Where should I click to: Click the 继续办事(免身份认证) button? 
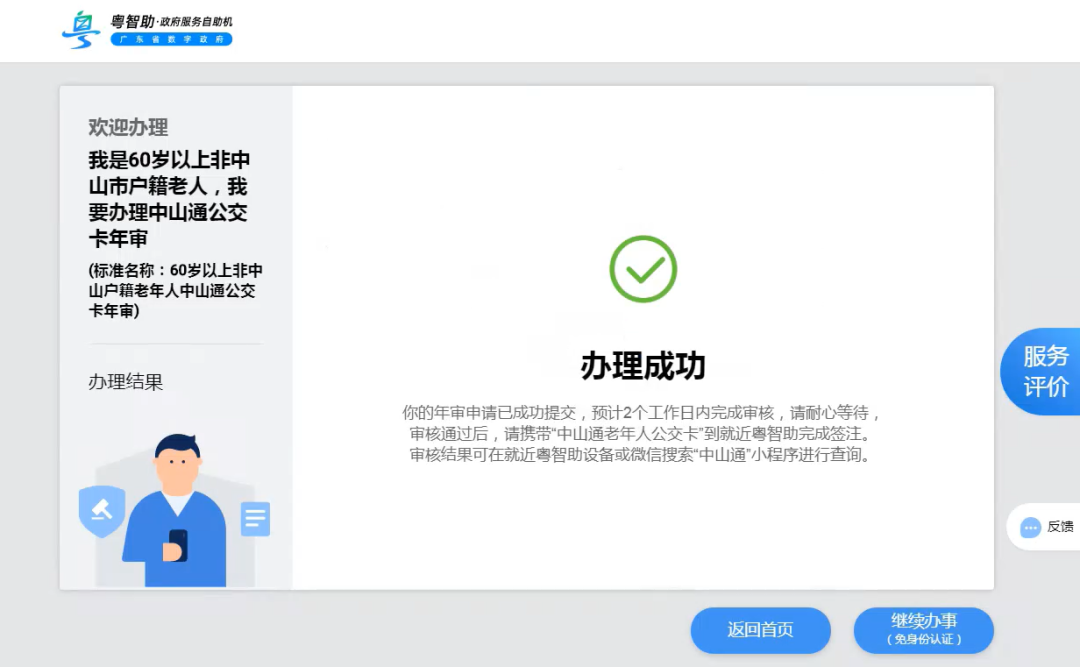point(923,631)
